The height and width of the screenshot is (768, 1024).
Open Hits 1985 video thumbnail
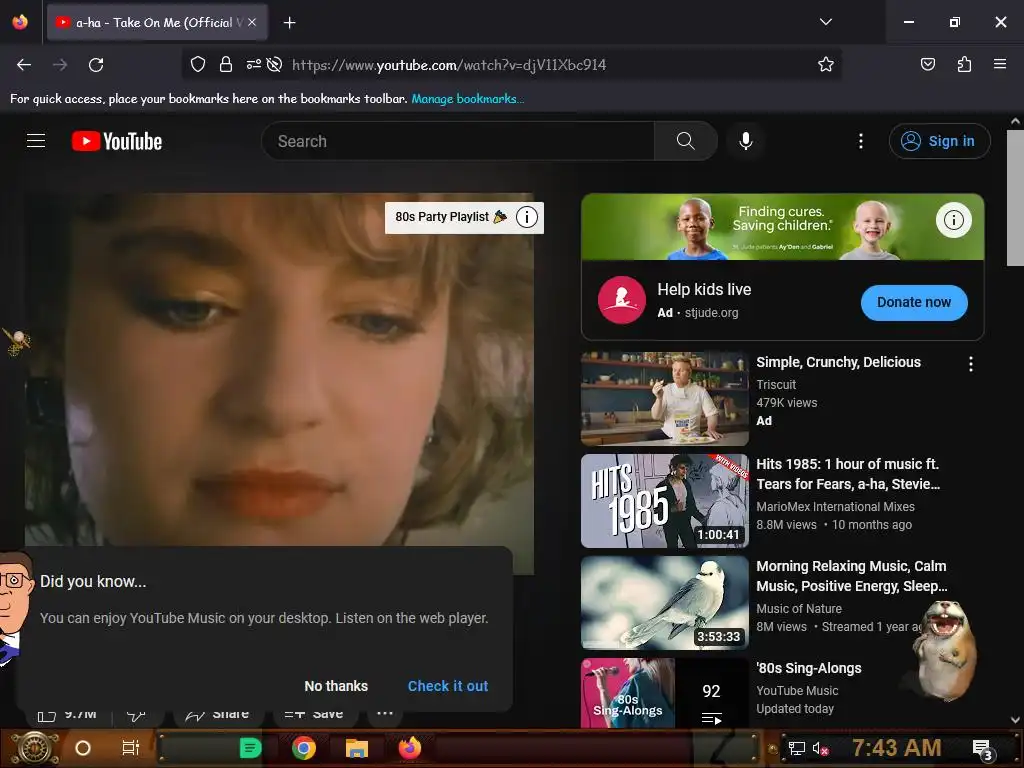[664, 501]
